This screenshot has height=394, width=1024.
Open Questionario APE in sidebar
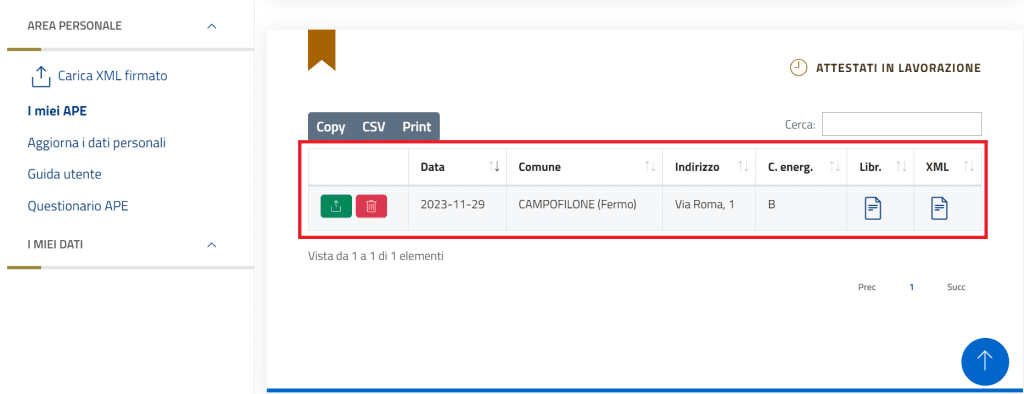pos(78,206)
